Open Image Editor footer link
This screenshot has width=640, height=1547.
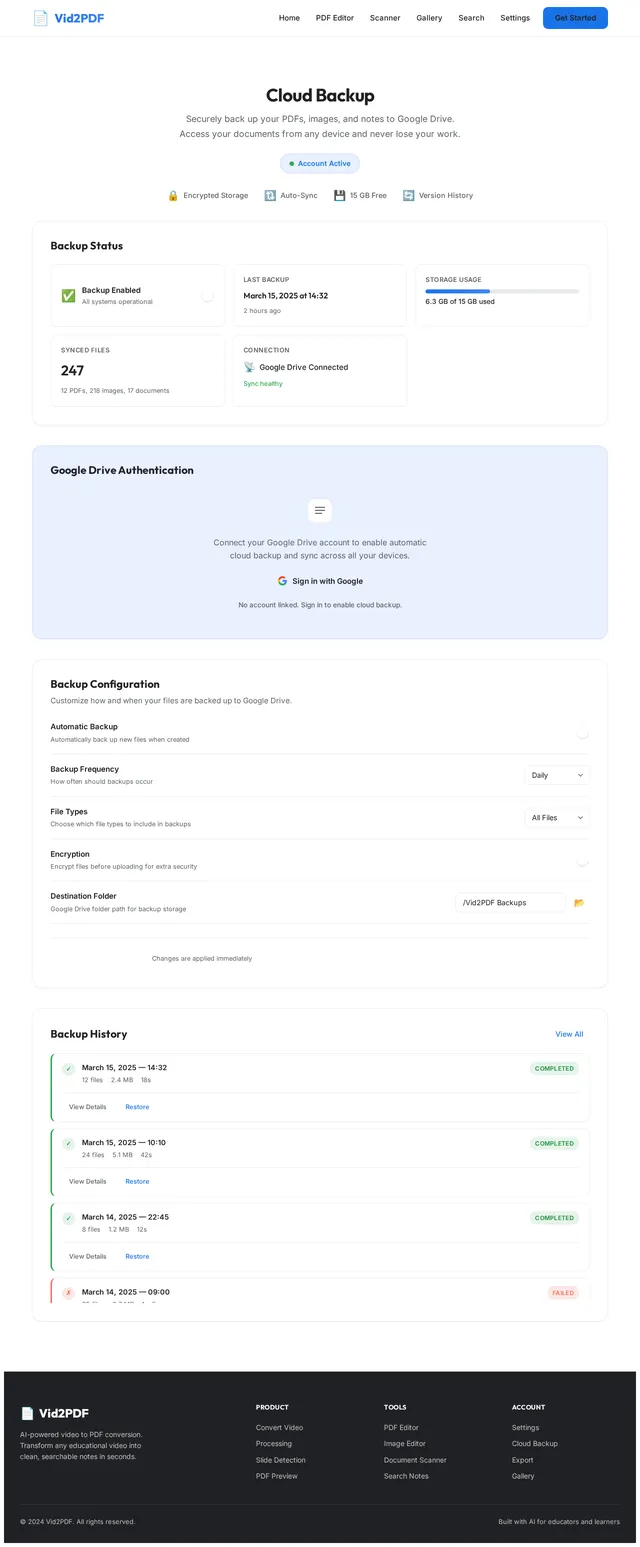coord(405,1444)
